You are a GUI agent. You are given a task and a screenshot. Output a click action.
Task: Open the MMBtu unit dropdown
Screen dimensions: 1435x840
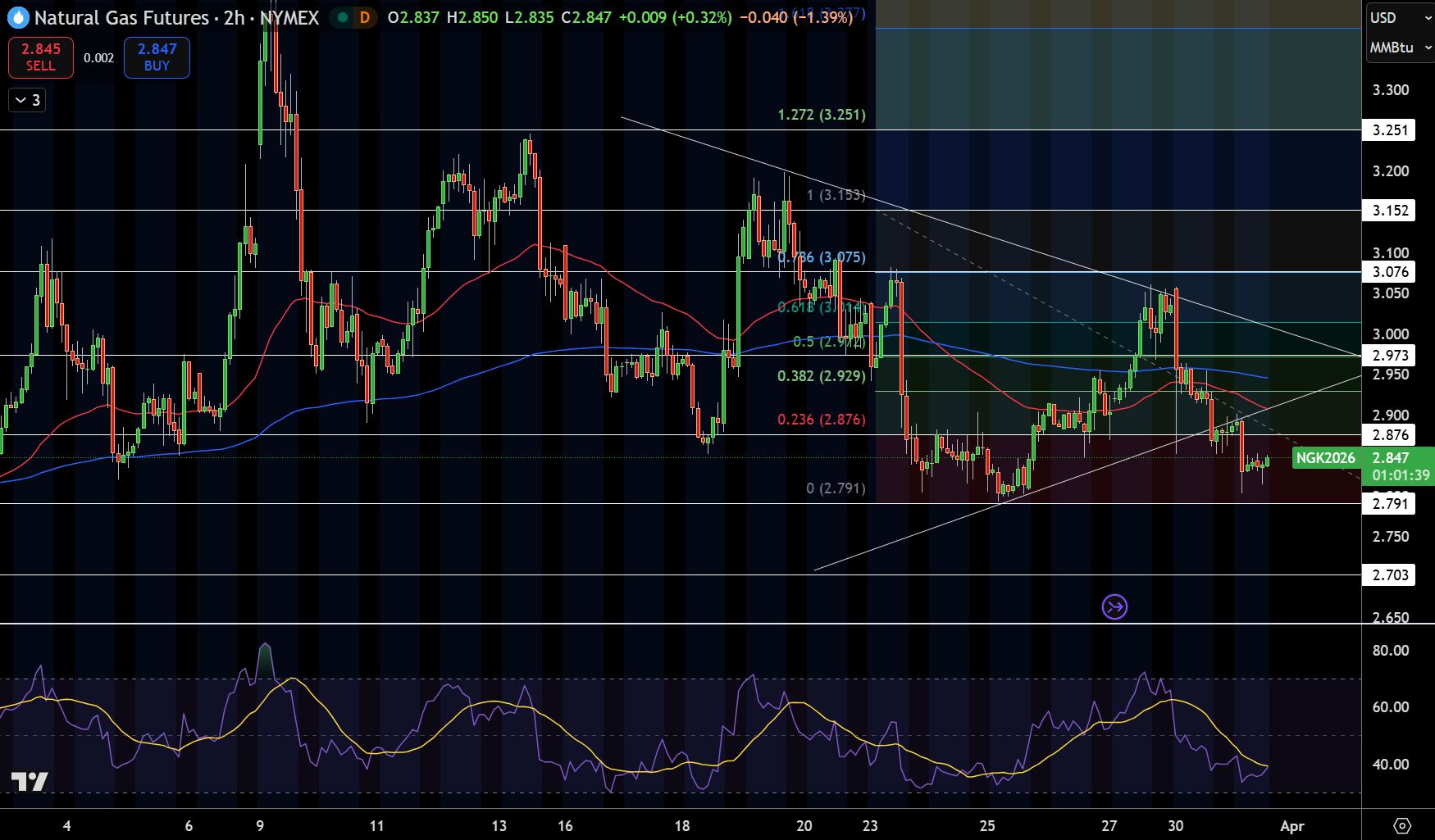click(x=1400, y=48)
